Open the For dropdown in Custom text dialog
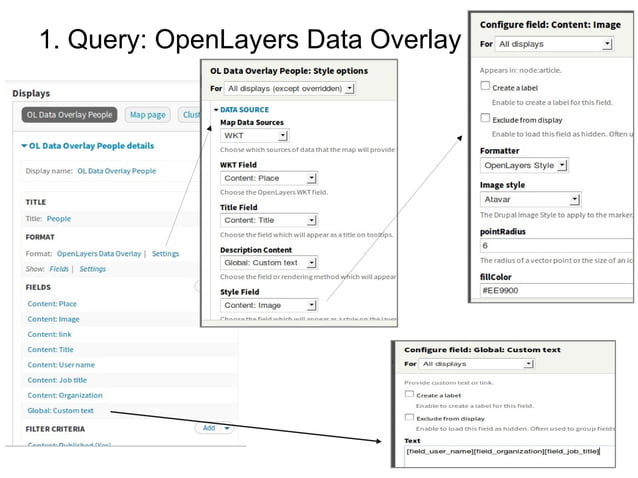The width and height of the screenshot is (638, 478). point(477,364)
